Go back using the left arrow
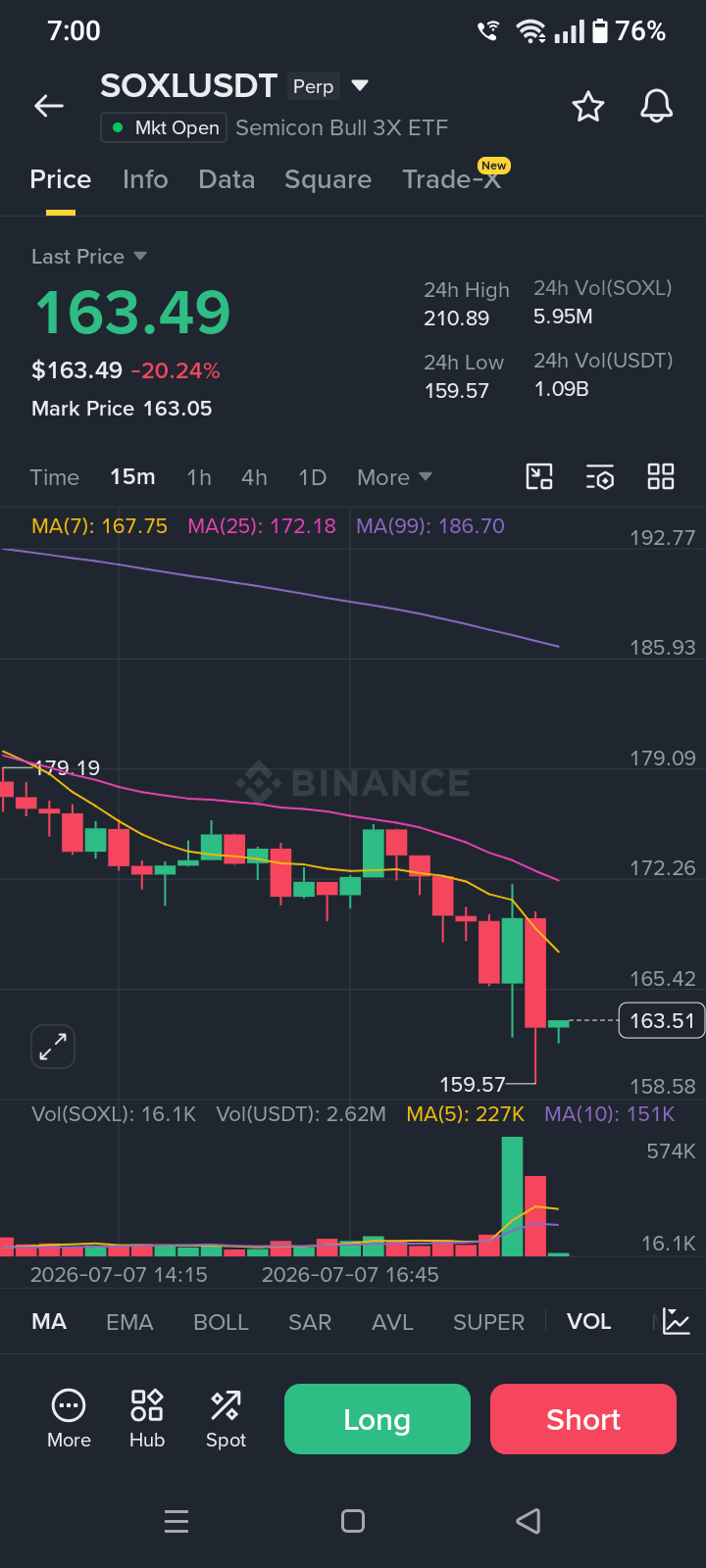The height and width of the screenshot is (1568, 706). (49, 106)
